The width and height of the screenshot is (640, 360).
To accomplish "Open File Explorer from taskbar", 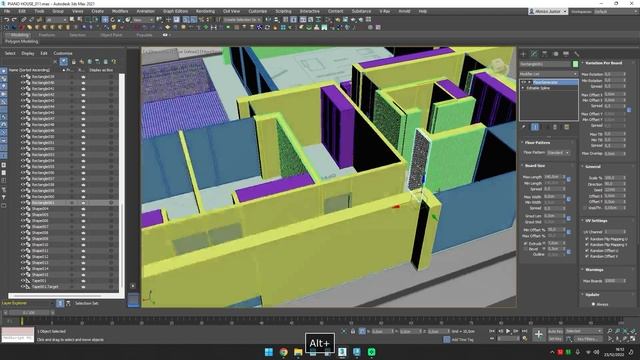I will click(x=298, y=352).
